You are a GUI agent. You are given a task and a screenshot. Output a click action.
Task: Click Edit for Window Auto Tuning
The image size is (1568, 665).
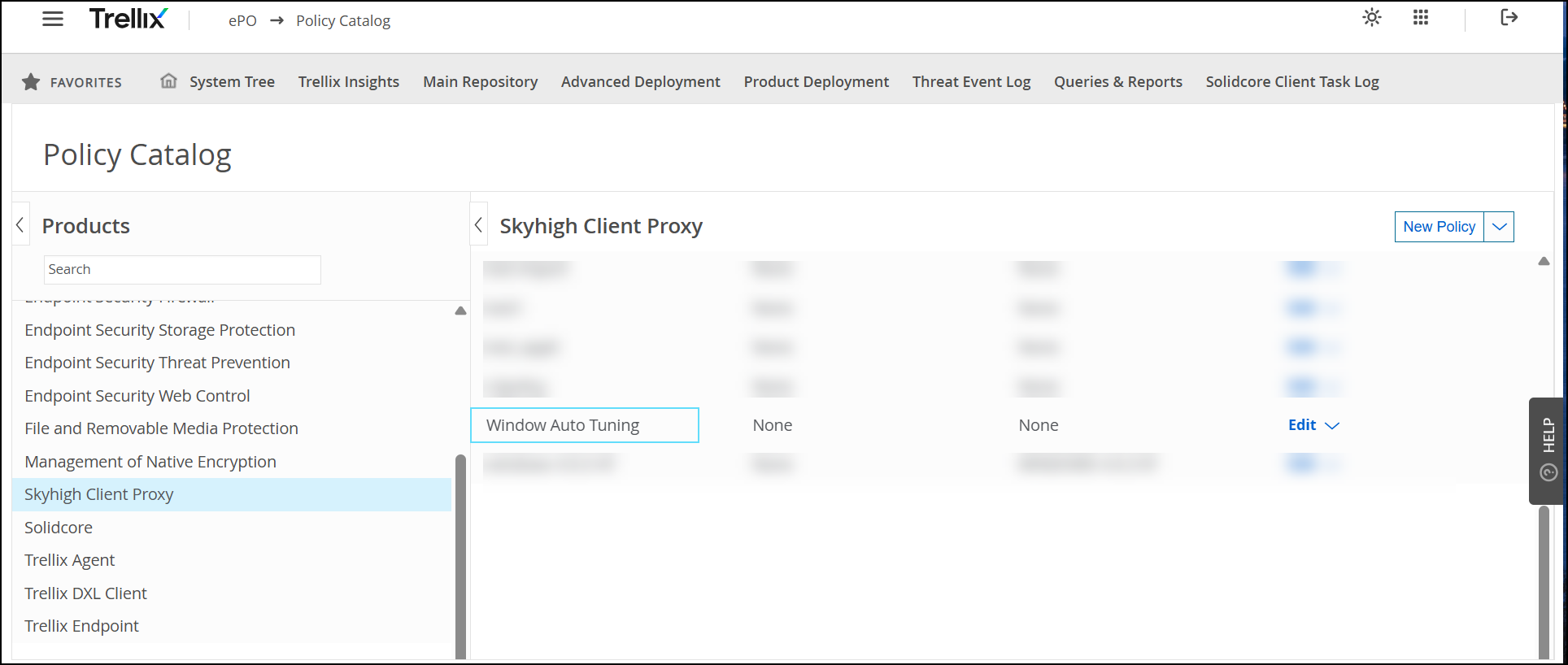point(1302,425)
